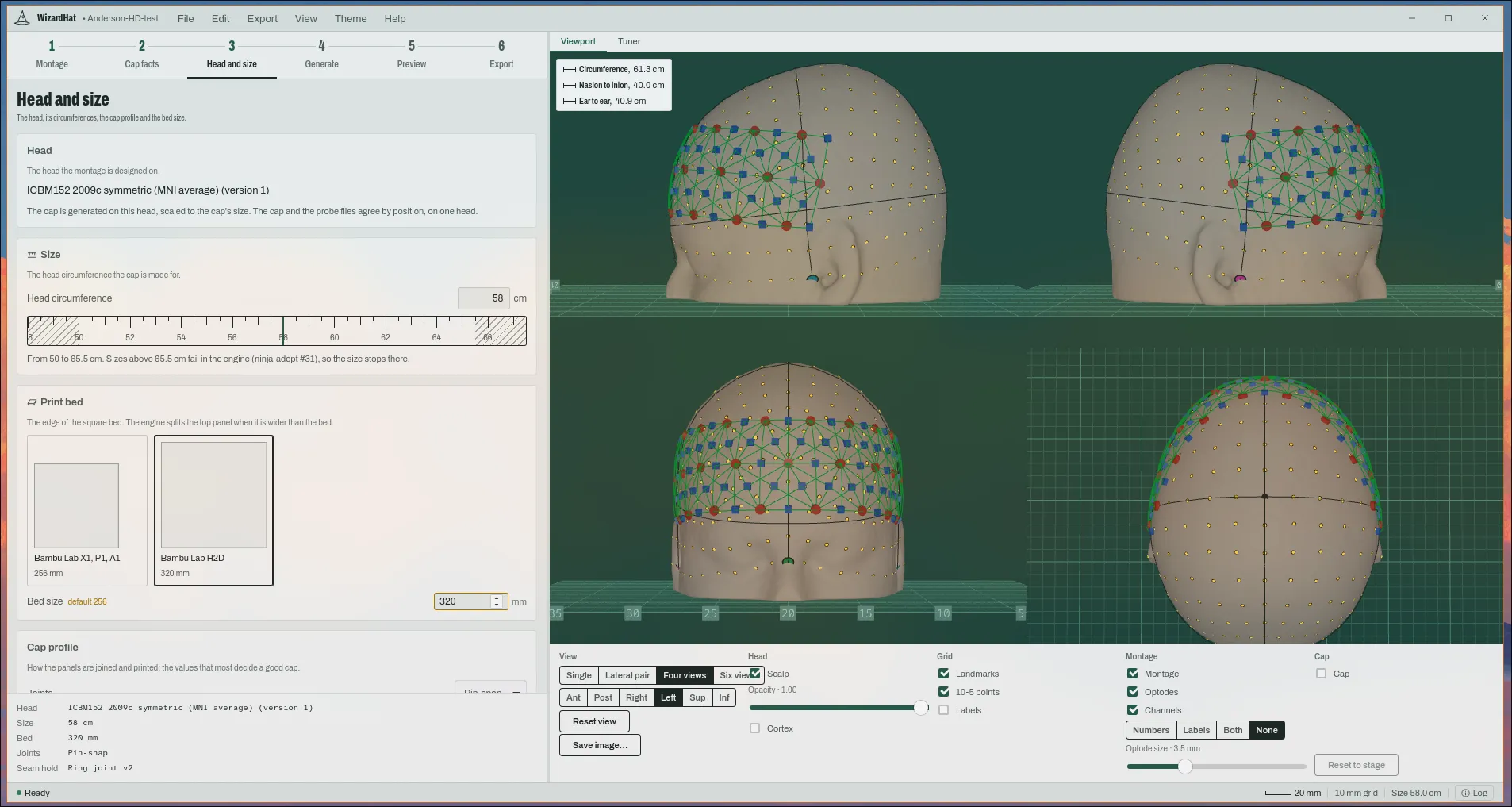
Task: Click the Reset to stage button
Action: 1357,765
